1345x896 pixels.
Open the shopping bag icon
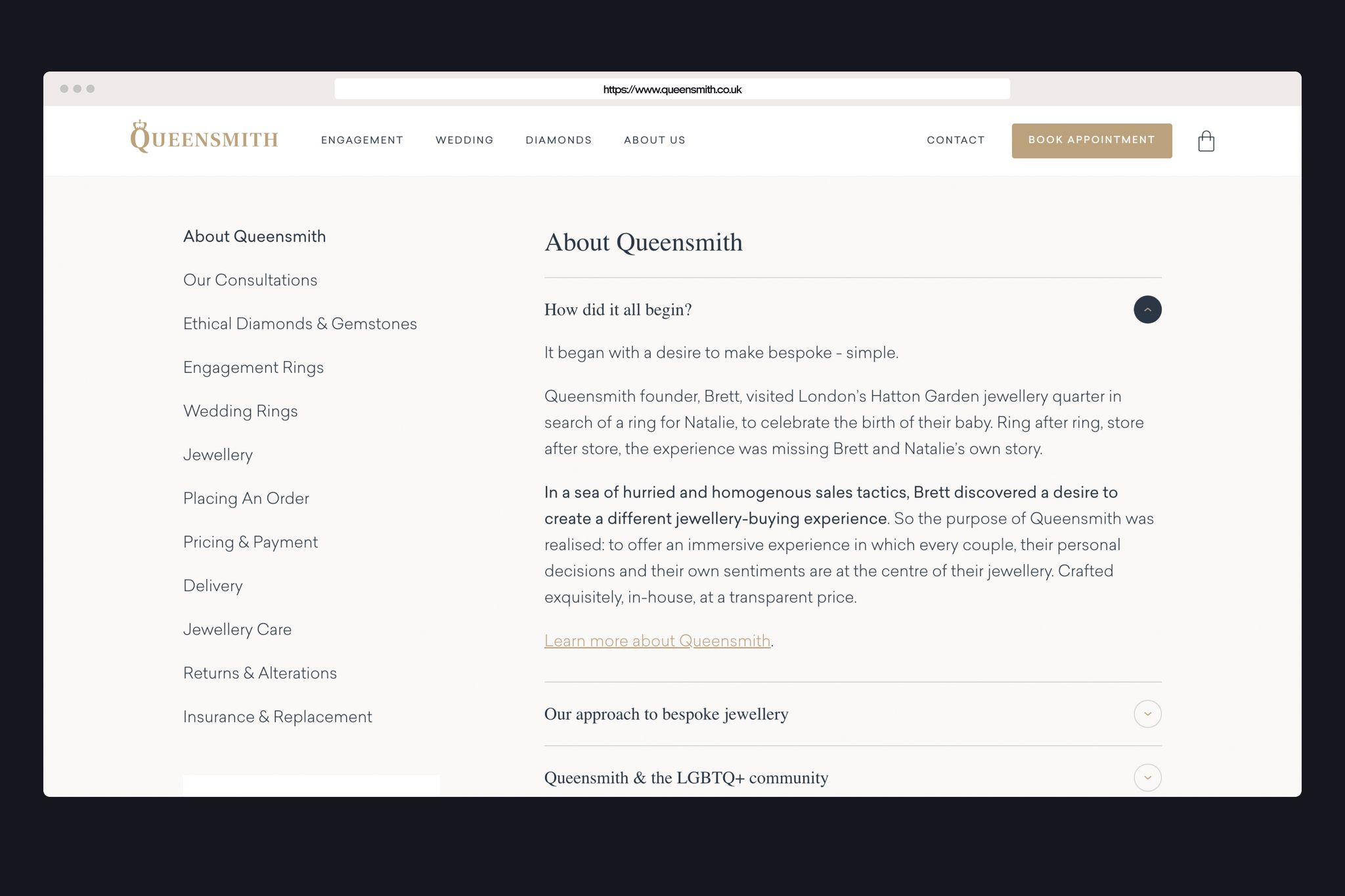point(1206,140)
